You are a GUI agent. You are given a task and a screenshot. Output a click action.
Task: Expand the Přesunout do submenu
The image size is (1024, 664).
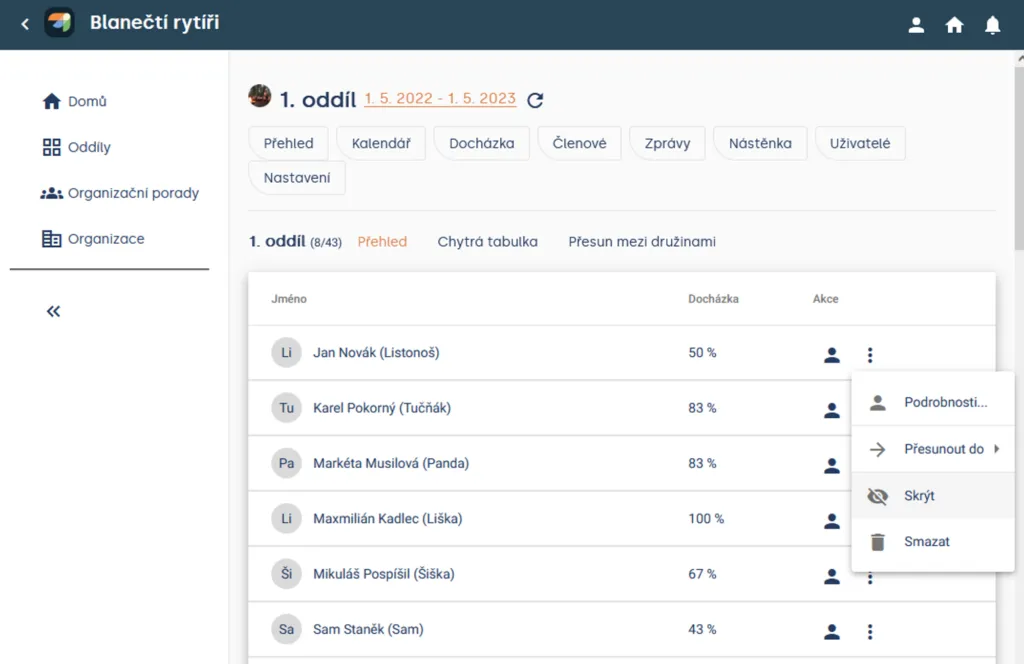933,449
